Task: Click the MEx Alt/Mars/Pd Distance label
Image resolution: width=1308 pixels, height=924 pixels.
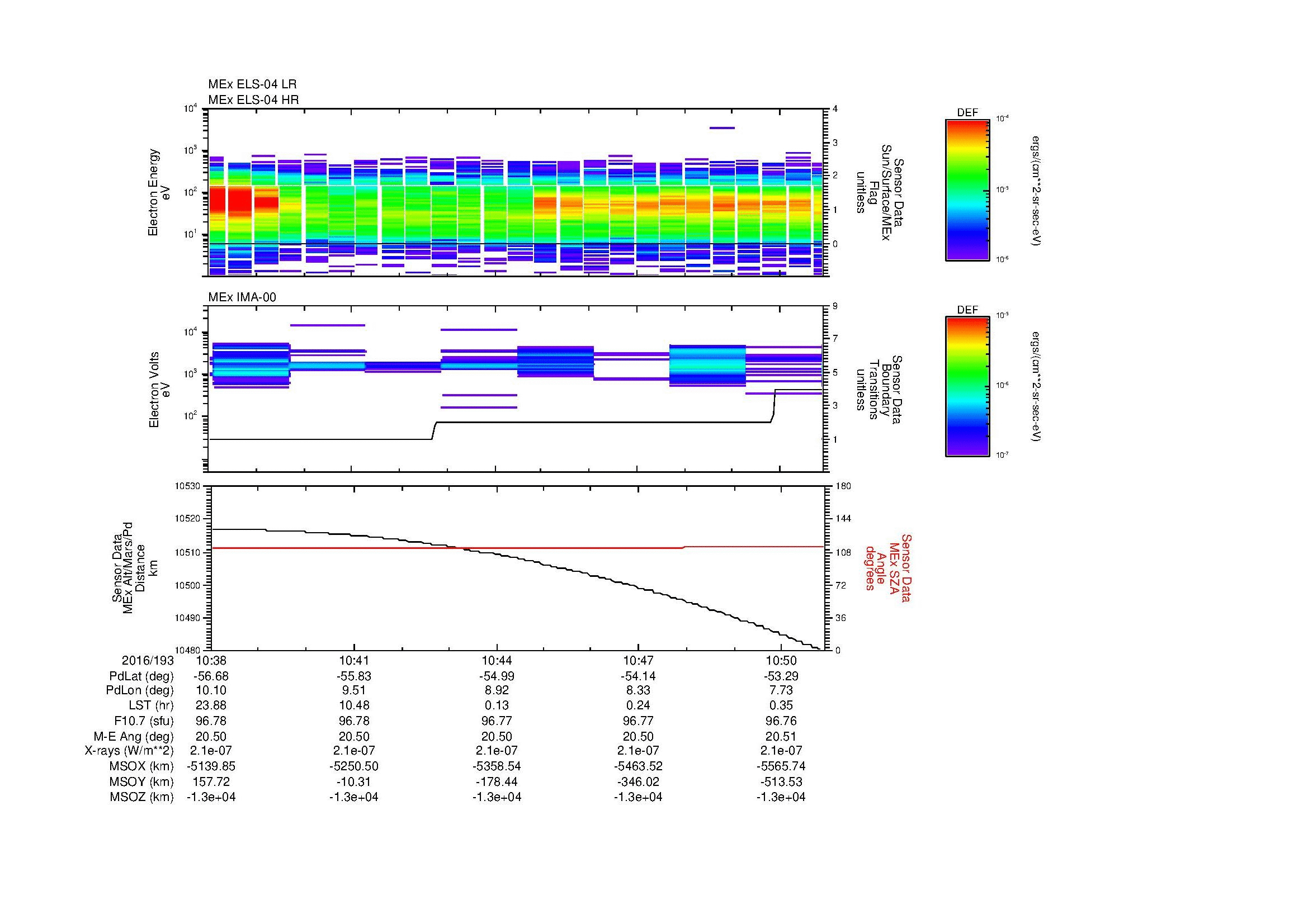Action: 134,567
